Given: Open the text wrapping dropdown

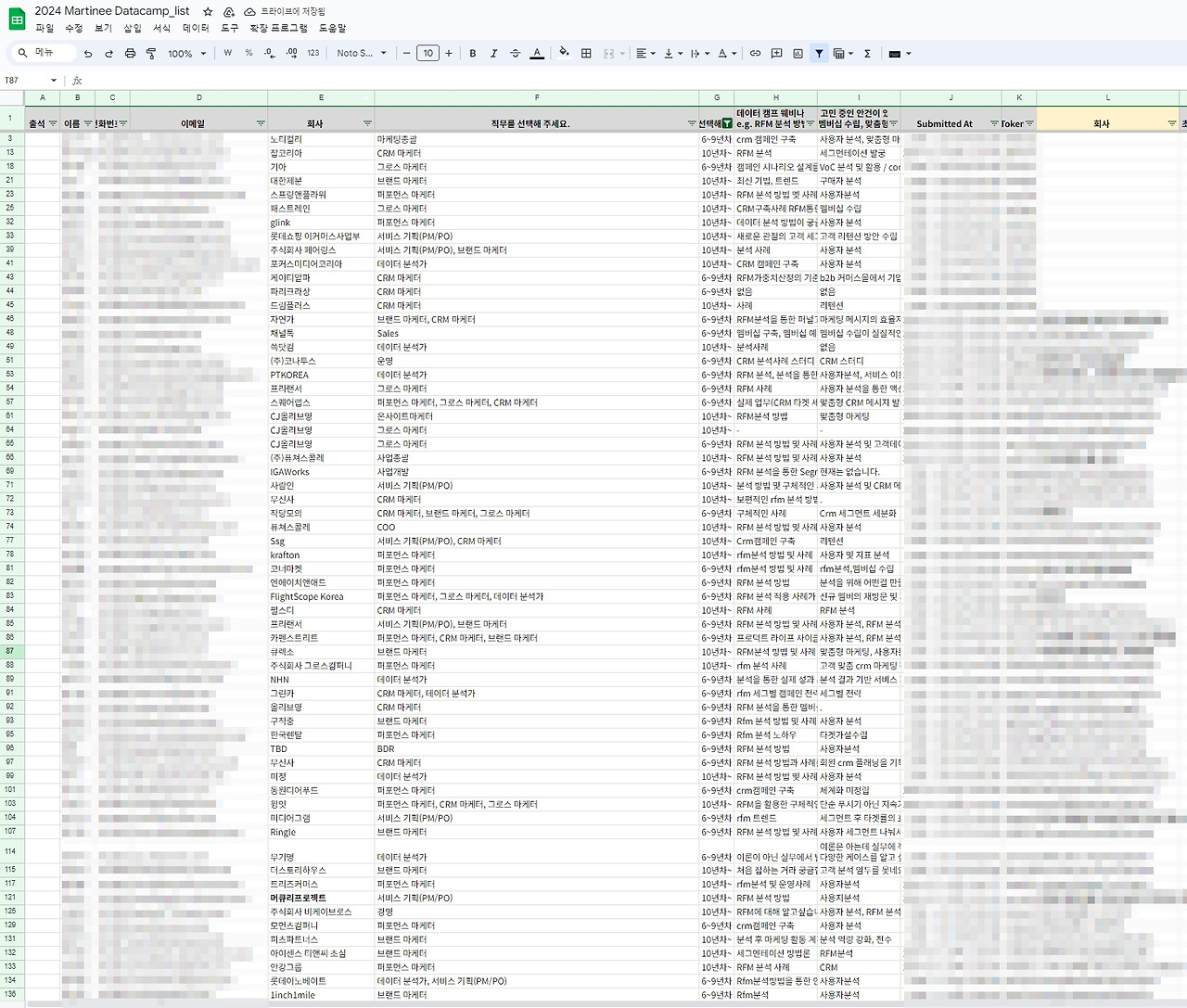Looking at the screenshot, I should pos(699,54).
